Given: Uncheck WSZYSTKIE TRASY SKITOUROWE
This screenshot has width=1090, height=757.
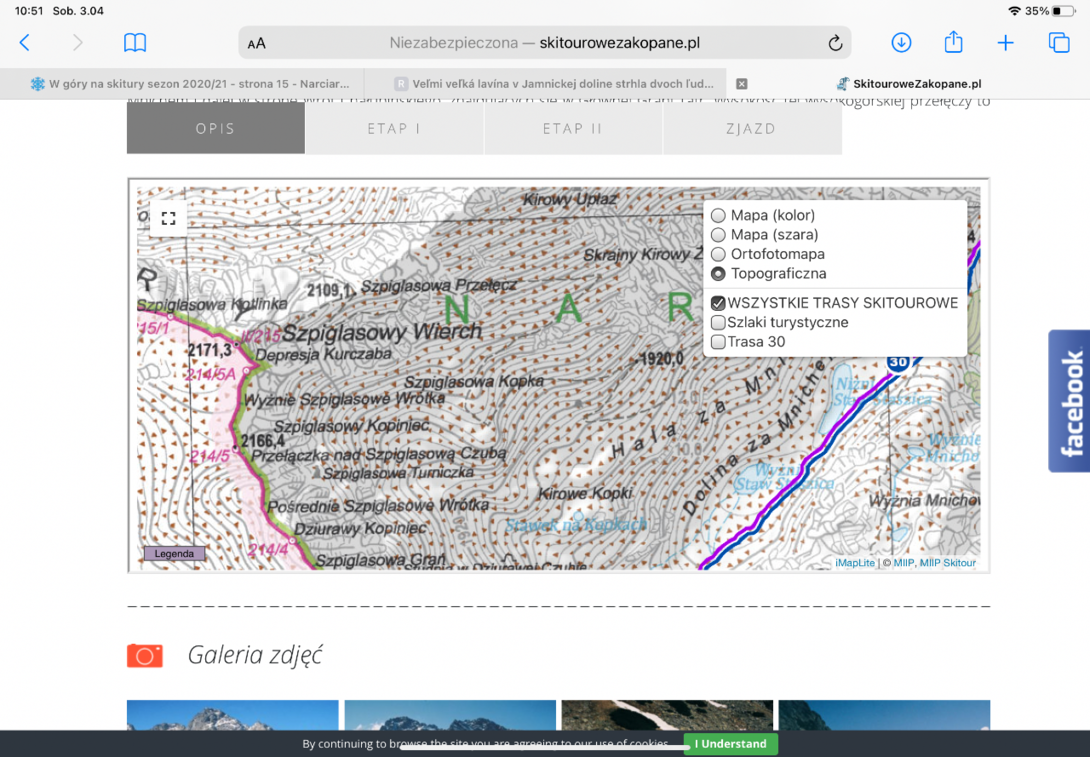Looking at the screenshot, I should click(x=718, y=303).
